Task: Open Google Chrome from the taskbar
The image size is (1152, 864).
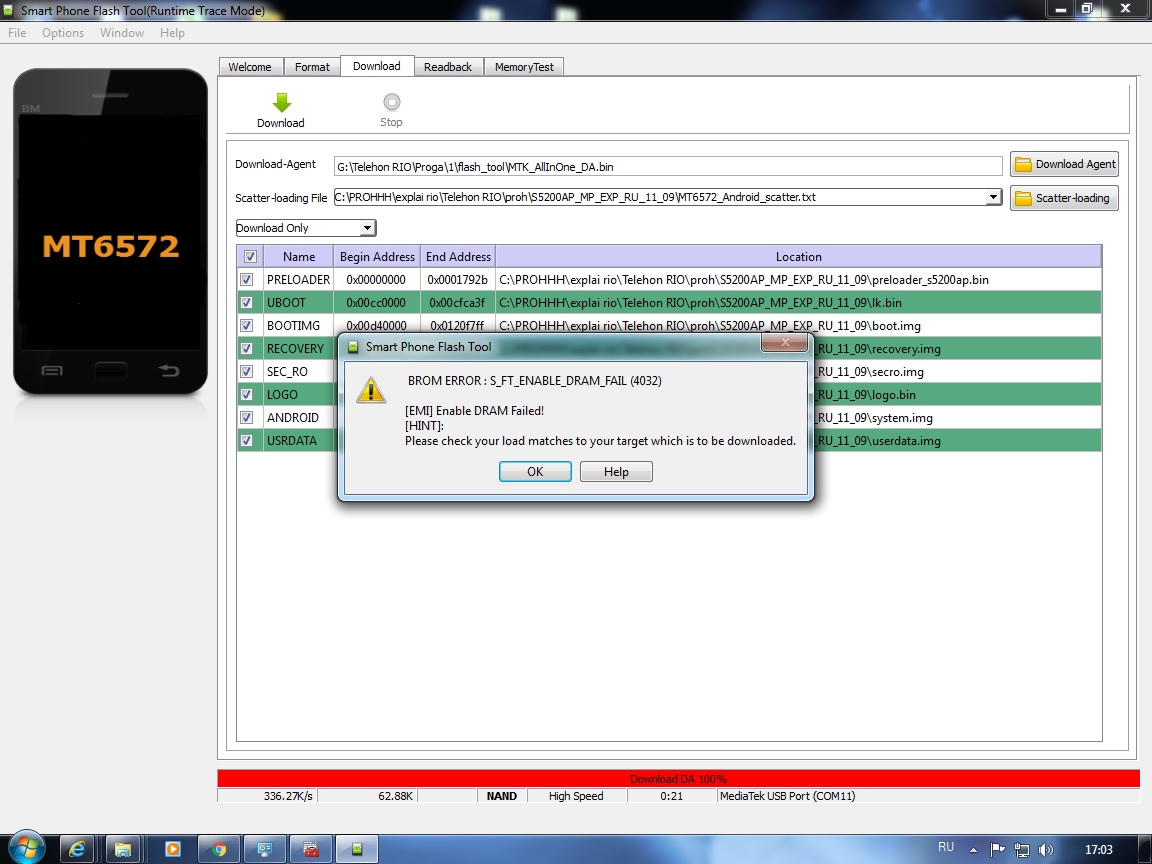Action: coord(219,849)
